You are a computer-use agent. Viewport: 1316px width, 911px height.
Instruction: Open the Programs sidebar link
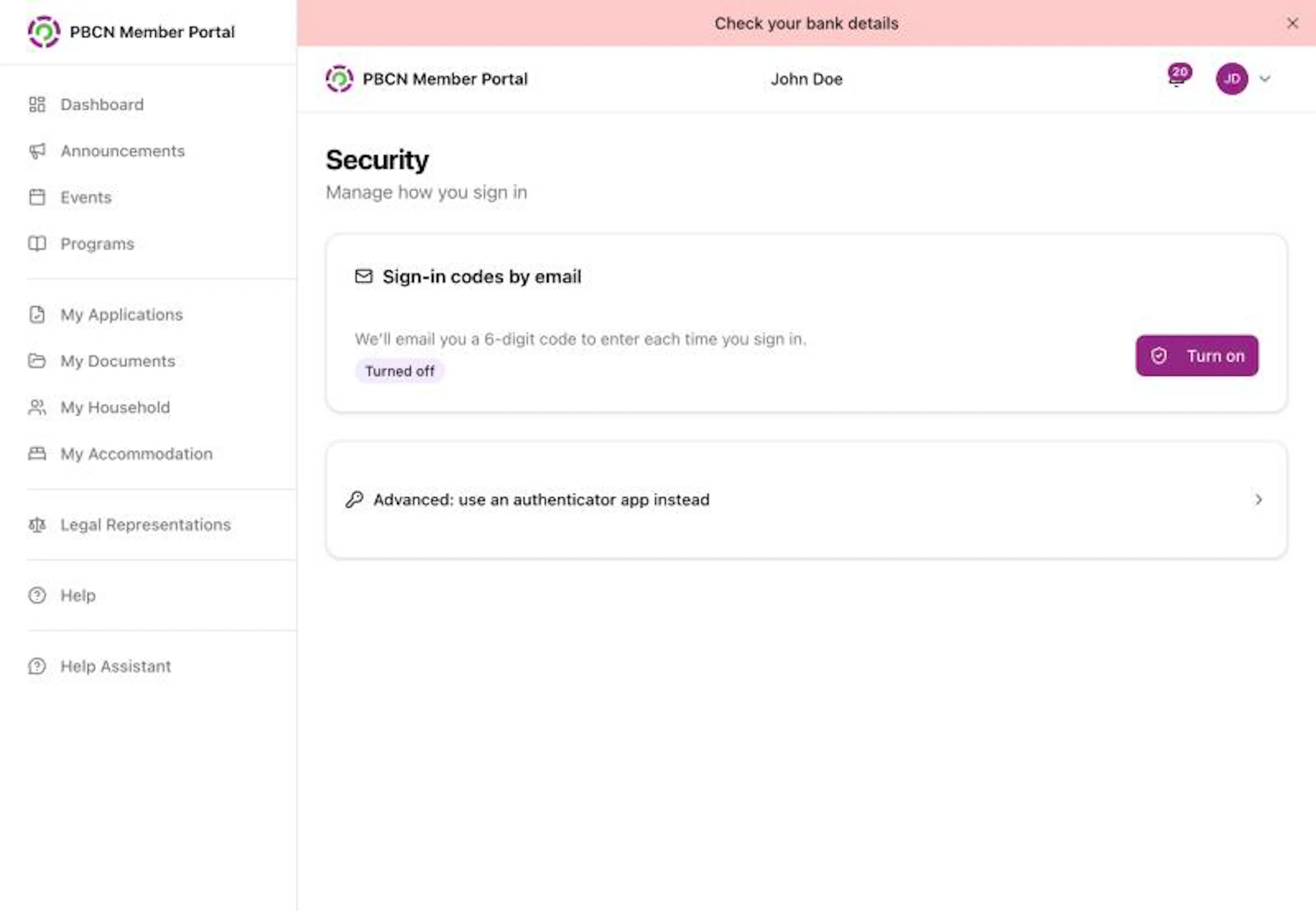coord(97,244)
